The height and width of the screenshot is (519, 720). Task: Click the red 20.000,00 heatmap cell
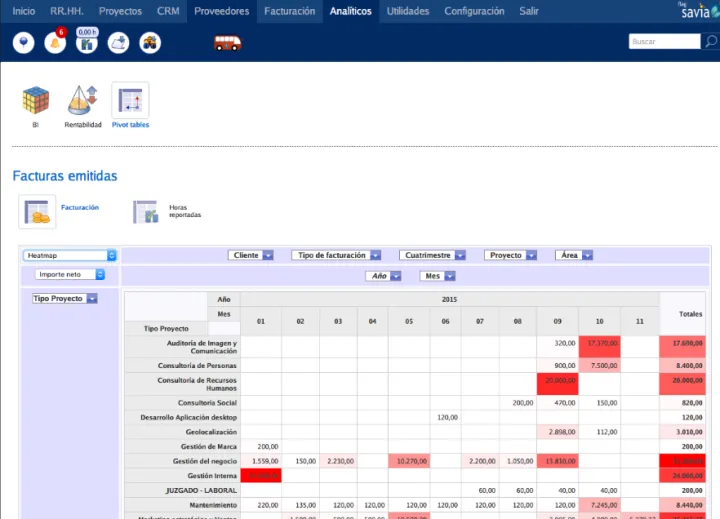point(557,381)
